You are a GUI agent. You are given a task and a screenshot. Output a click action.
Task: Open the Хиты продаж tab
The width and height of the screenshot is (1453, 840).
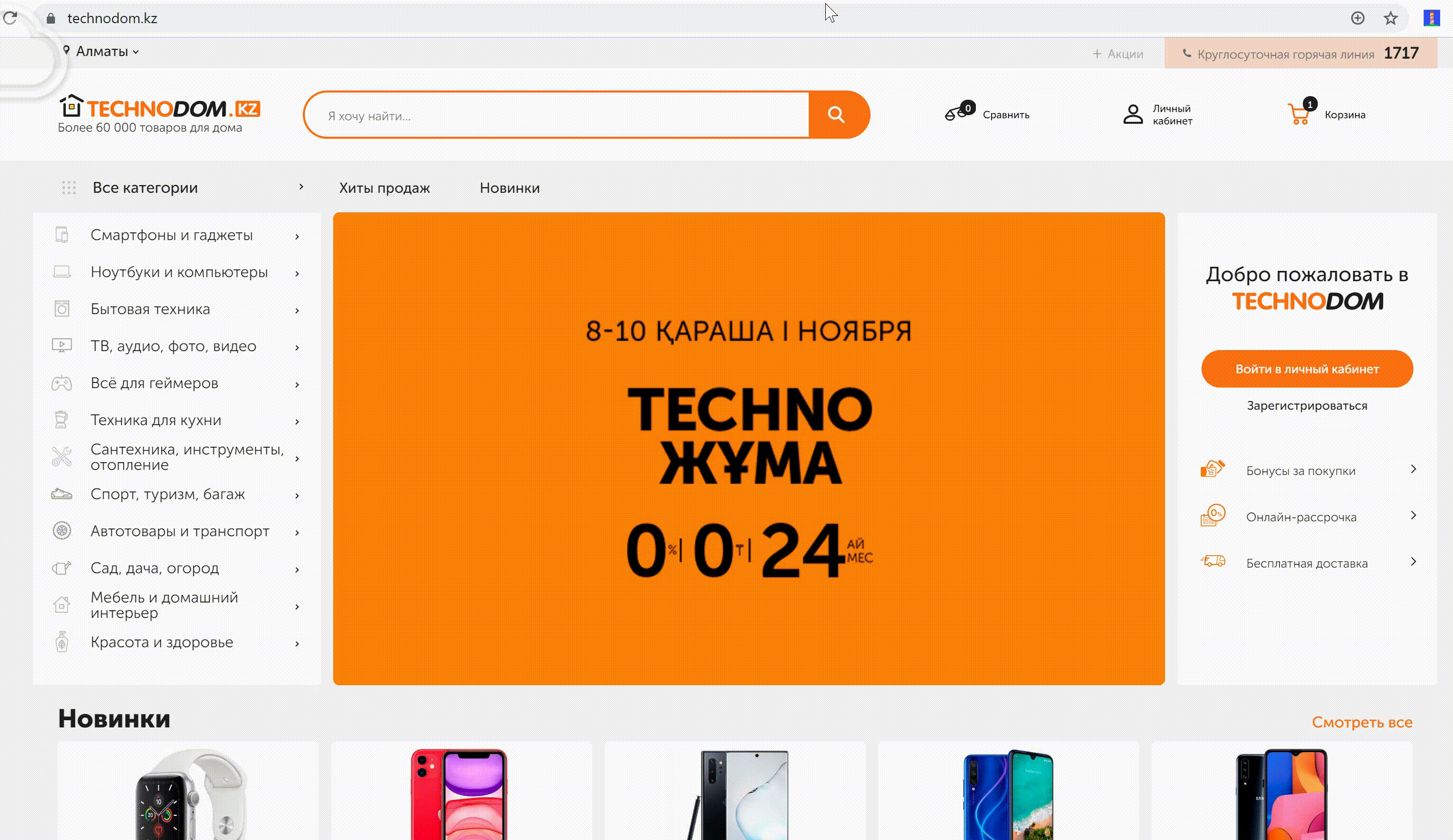(x=385, y=188)
